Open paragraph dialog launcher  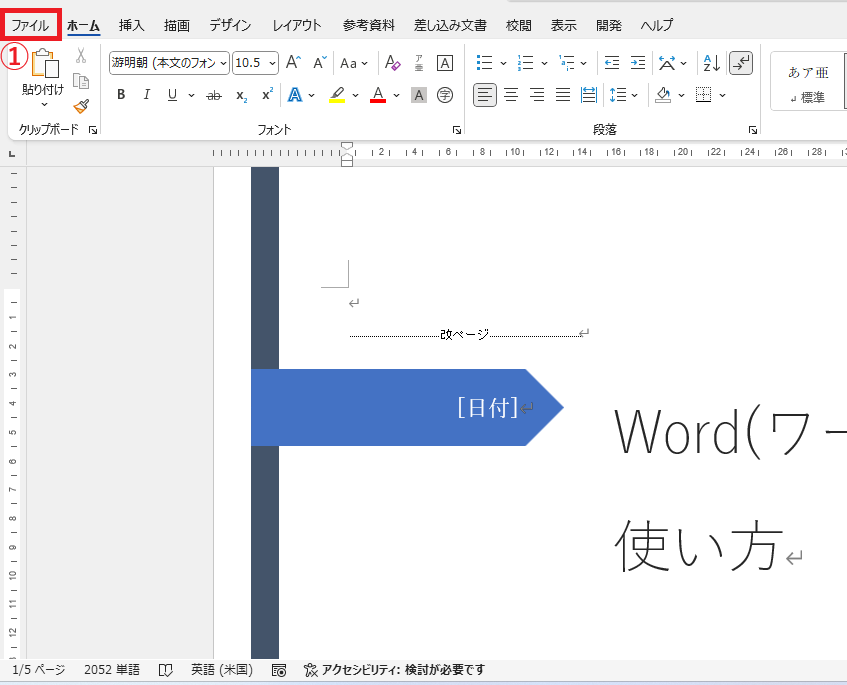pos(753,130)
